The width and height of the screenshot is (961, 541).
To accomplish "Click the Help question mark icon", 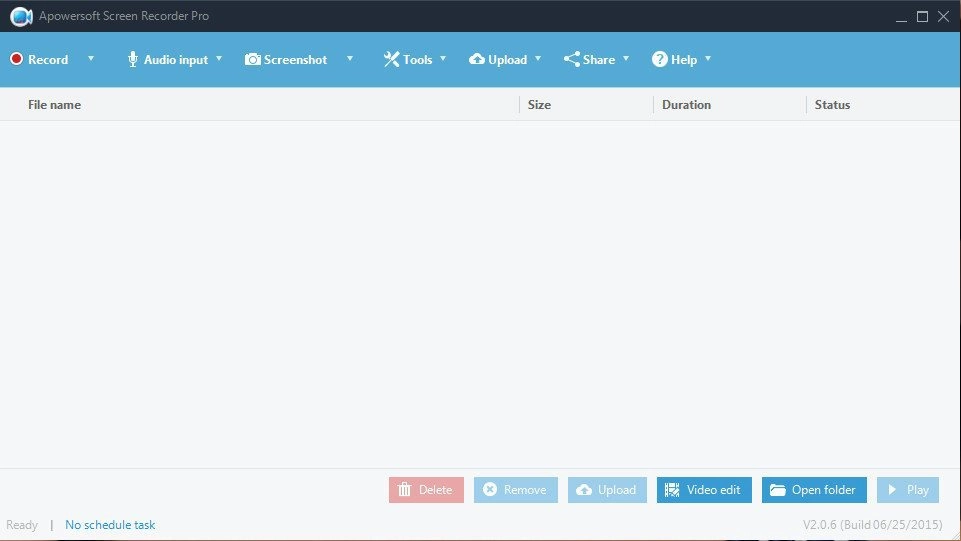I will point(659,59).
